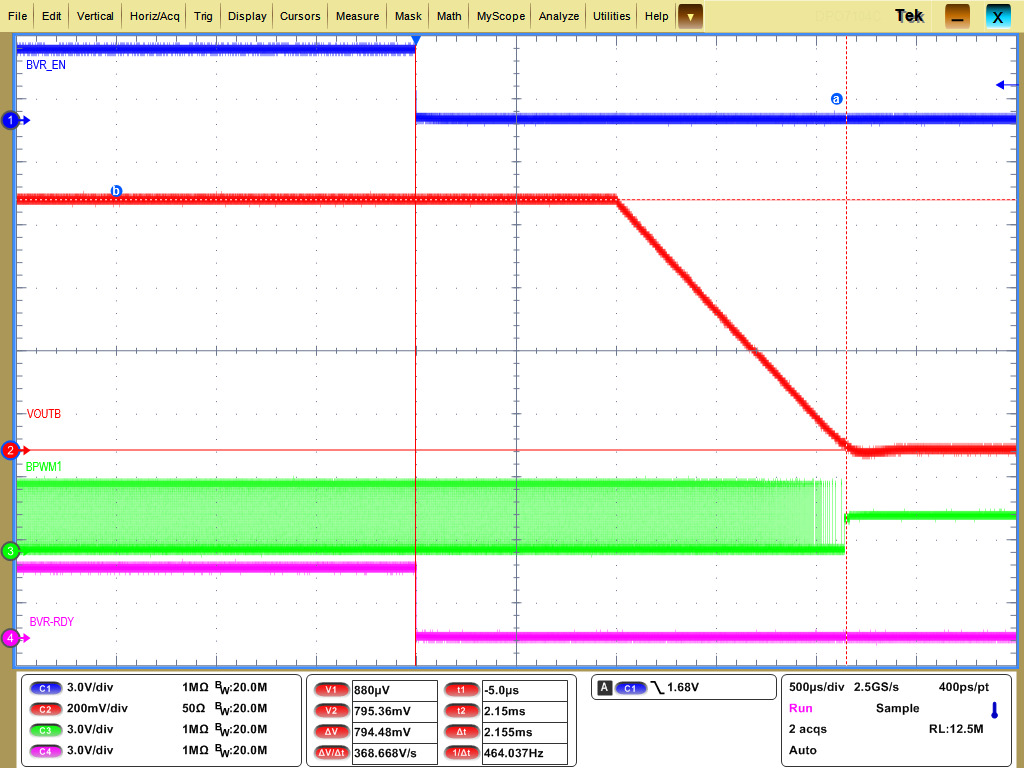Open the Cursors menu
The width and height of the screenshot is (1024, 768).
(x=300, y=16)
